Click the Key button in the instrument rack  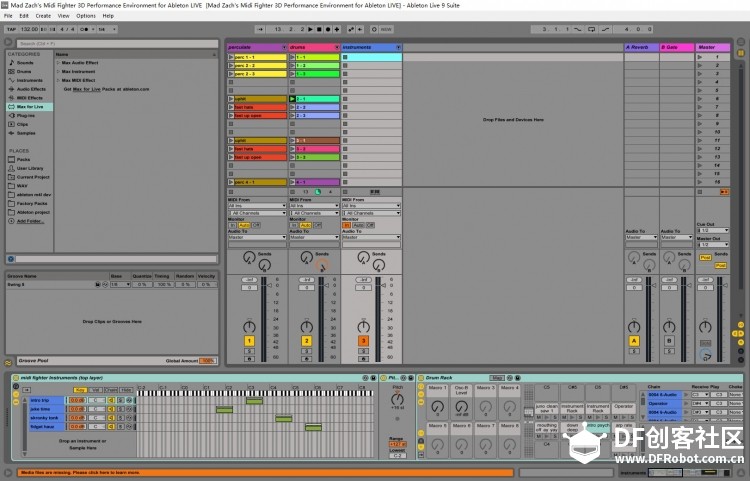[x=79, y=390]
